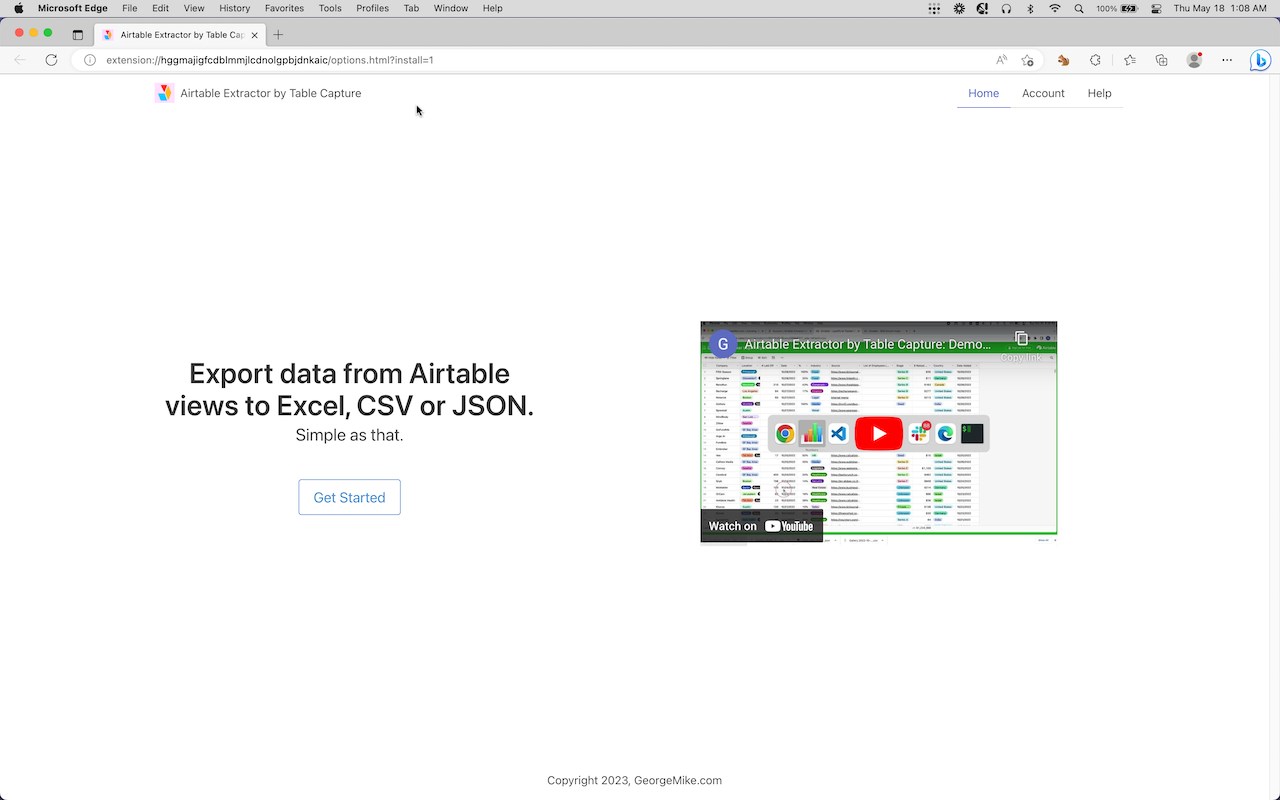Open the Window menu
The height and width of the screenshot is (800, 1280).
[x=451, y=8]
